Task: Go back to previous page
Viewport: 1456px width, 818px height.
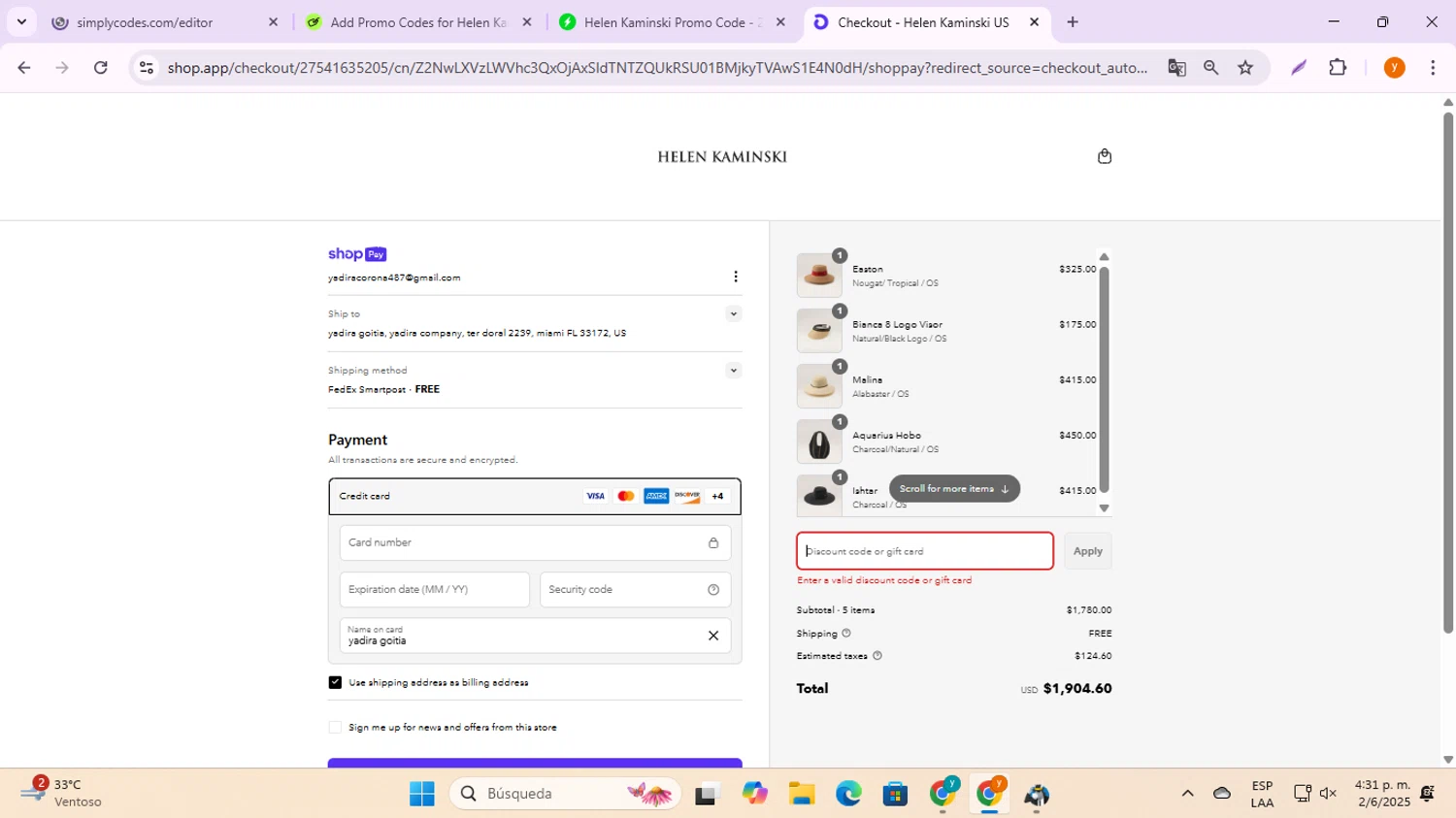Action: coord(24,68)
